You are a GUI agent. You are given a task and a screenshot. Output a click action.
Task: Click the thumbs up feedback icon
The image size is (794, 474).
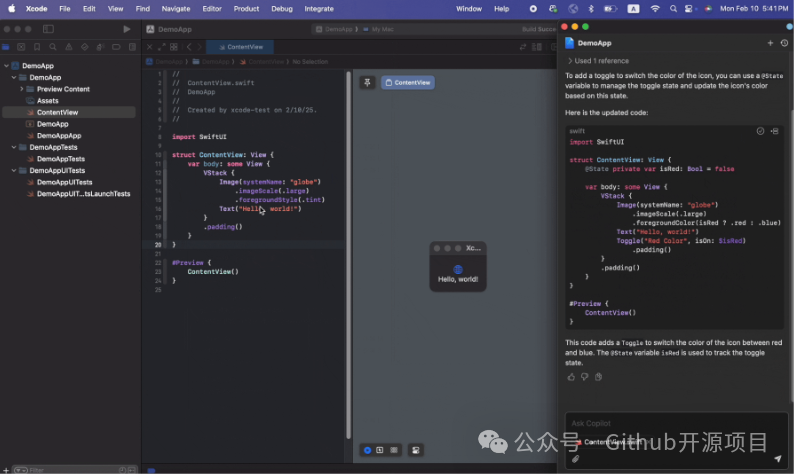(x=571, y=377)
